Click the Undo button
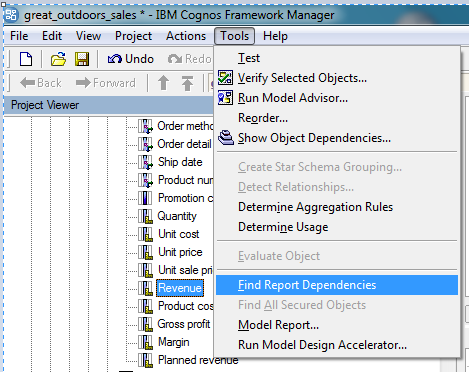469x372 pixels. point(131,59)
